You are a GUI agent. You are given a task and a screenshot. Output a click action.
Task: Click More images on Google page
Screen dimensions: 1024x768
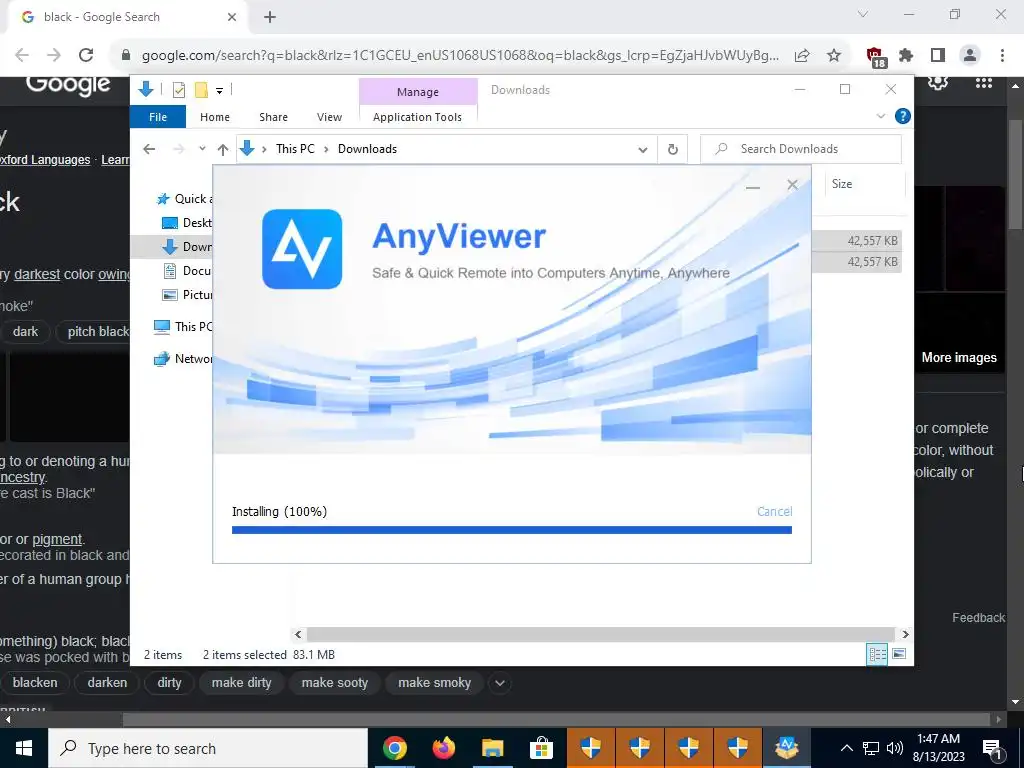pyautogui.click(x=959, y=357)
